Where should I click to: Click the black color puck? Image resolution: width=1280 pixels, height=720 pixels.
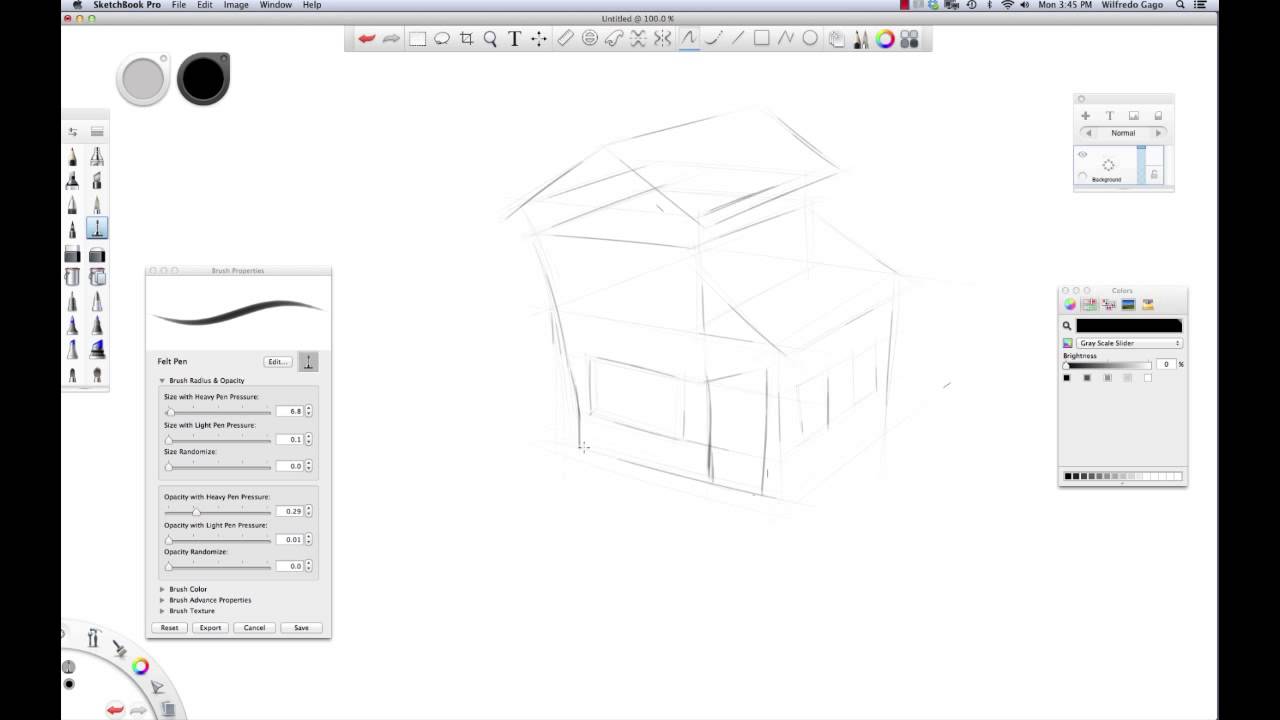pyautogui.click(x=203, y=79)
